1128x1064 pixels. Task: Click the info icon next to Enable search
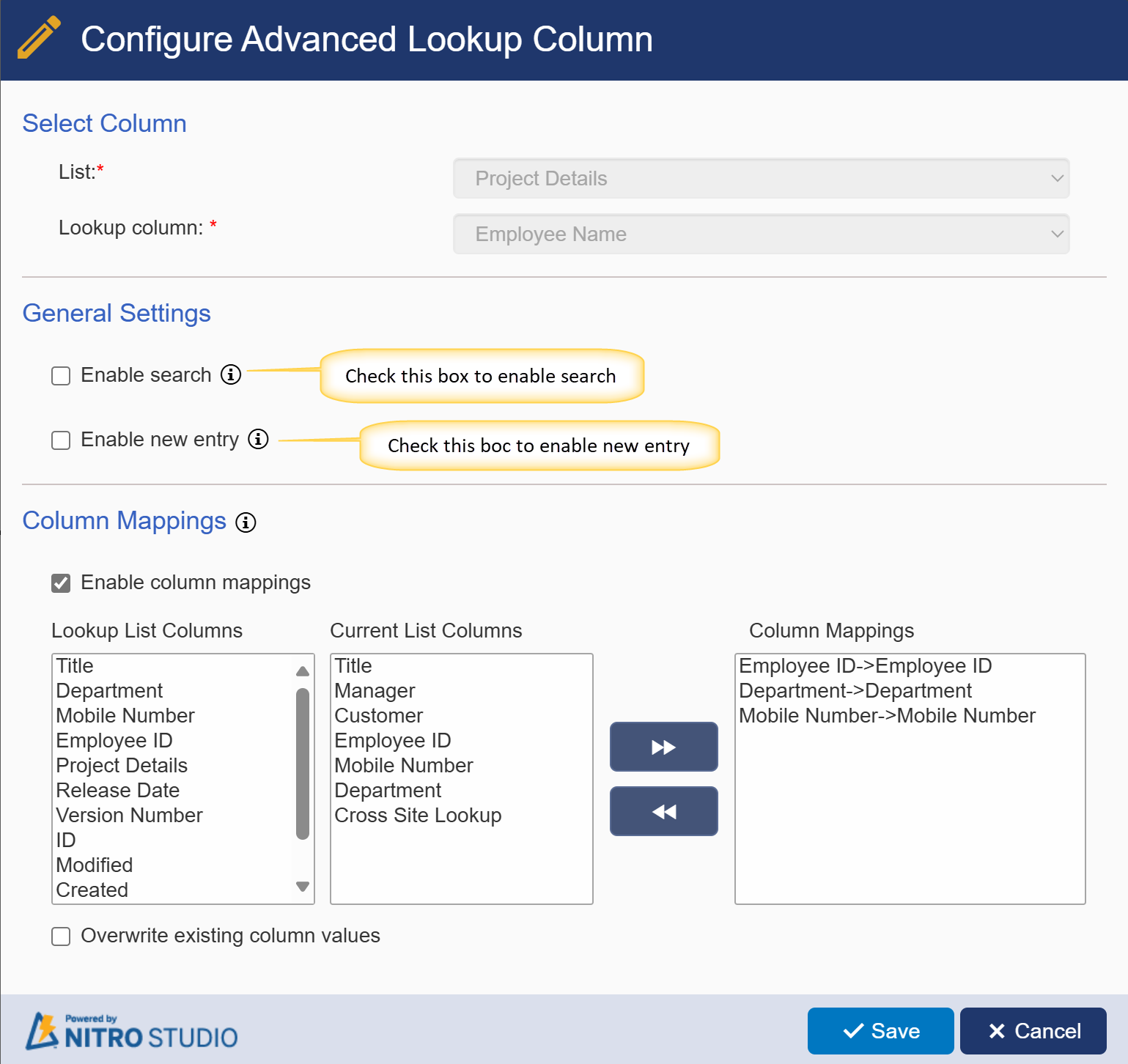(x=231, y=374)
